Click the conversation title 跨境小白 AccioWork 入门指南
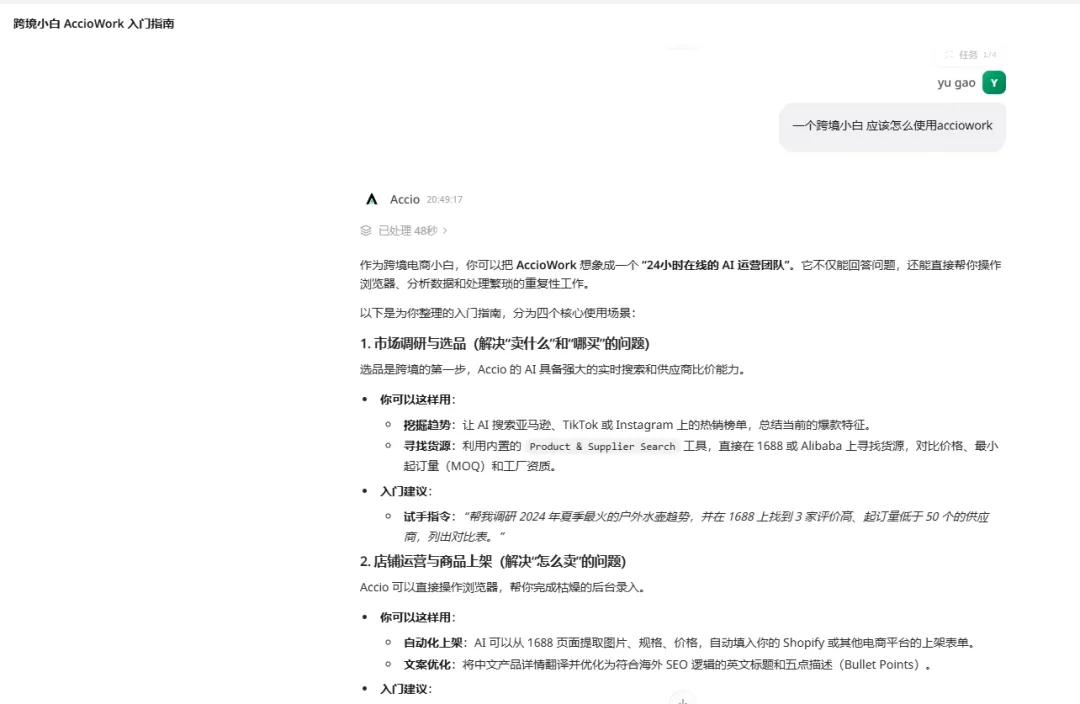The height and width of the screenshot is (704, 1080). [x=94, y=23]
